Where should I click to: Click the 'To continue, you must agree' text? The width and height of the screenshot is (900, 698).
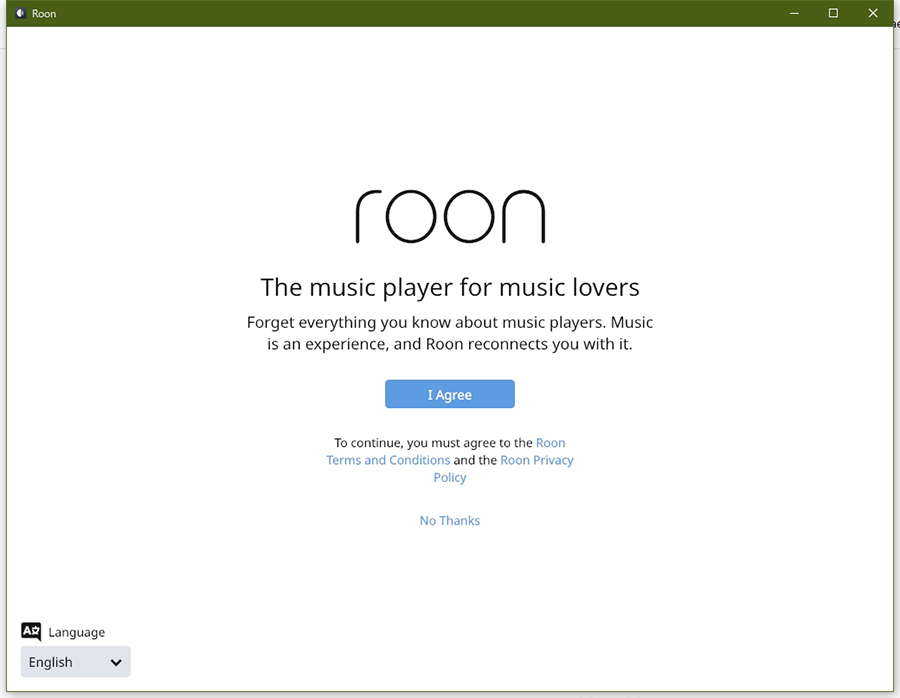tap(433, 443)
